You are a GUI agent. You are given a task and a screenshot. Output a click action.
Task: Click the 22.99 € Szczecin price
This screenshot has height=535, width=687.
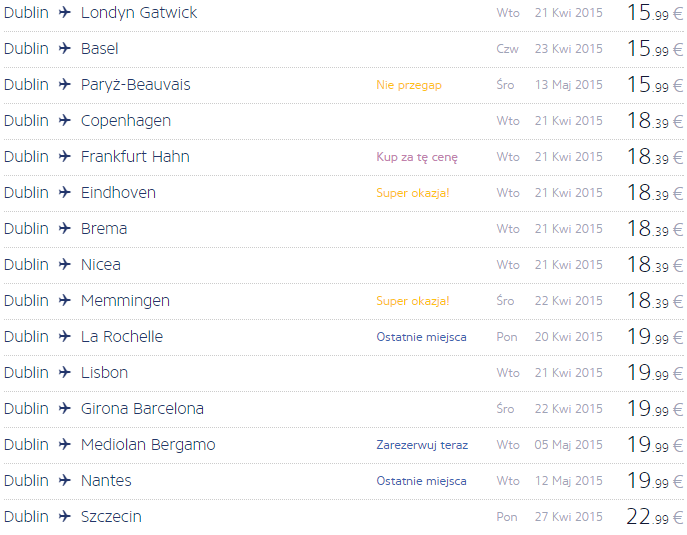[655, 516]
